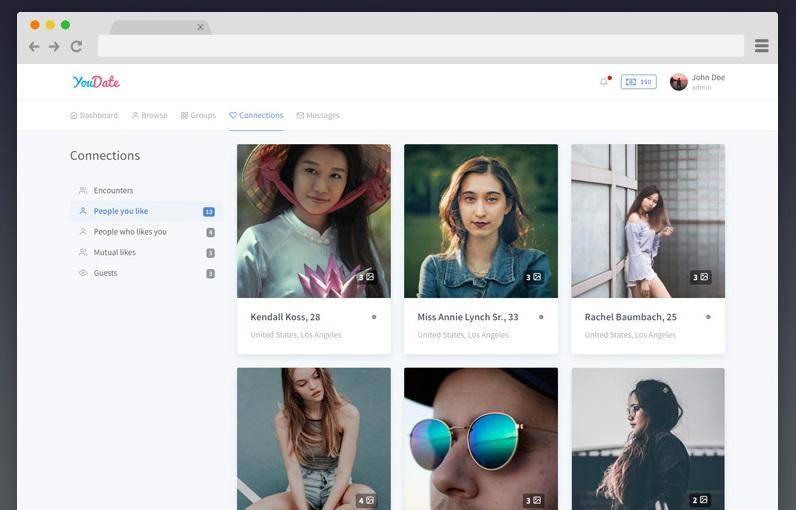The width and height of the screenshot is (796, 510).
Task: Click the browser forward arrow
Action: click(x=54, y=47)
